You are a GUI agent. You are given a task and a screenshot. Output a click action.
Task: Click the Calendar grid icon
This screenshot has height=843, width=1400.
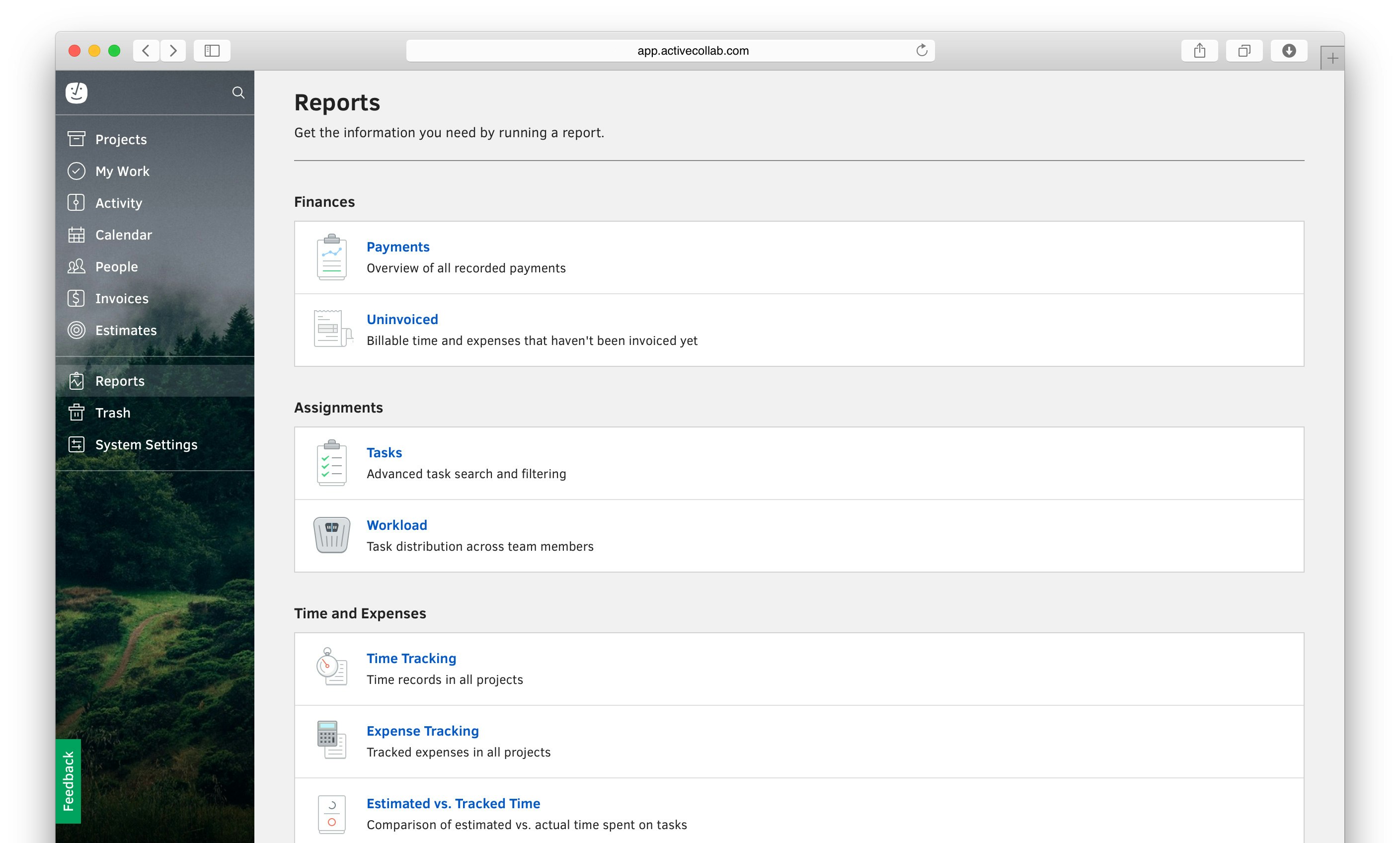pos(76,235)
